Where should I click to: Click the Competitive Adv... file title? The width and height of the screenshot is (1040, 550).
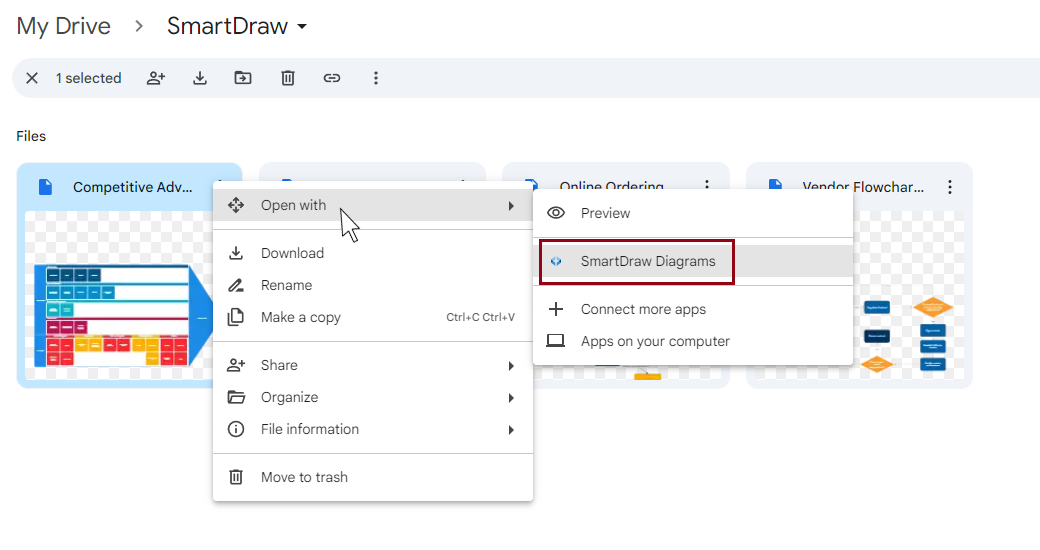(133, 188)
